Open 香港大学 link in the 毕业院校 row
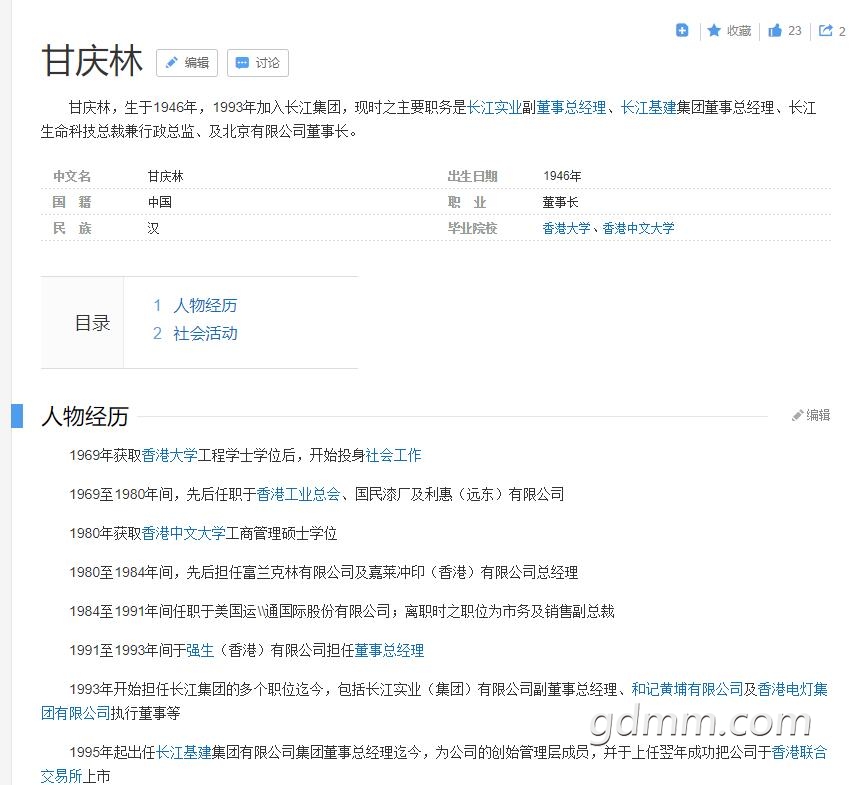 pyautogui.click(x=566, y=228)
